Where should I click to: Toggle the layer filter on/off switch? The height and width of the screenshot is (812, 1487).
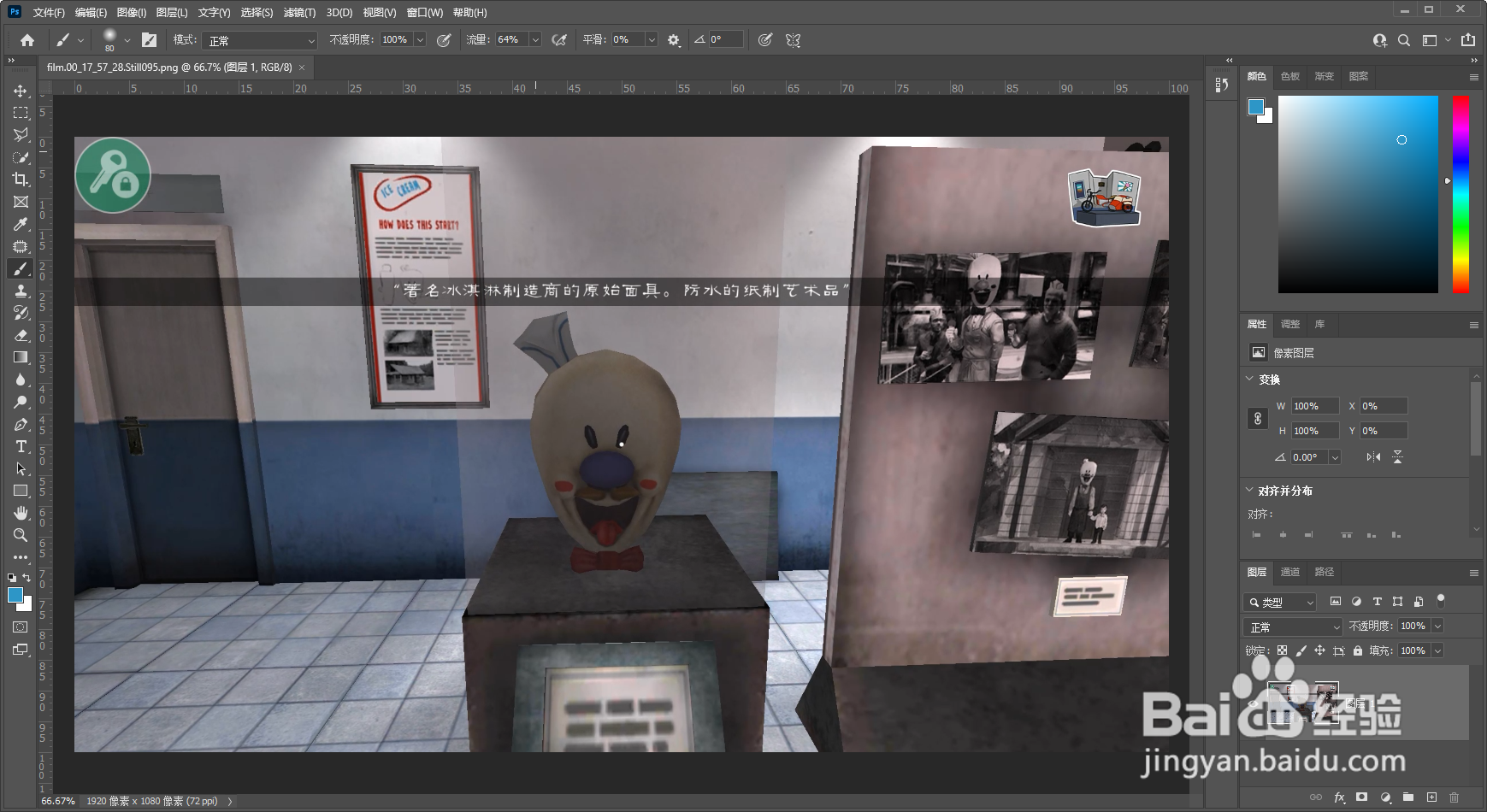point(1441,600)
